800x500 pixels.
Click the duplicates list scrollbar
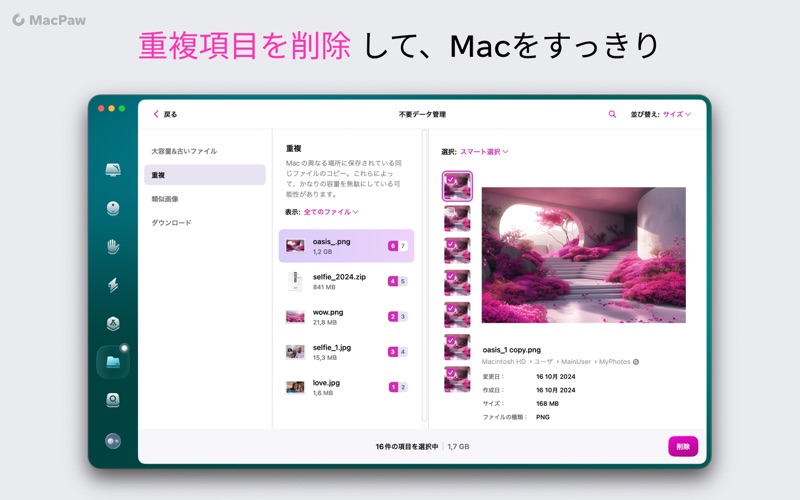(x=424, y=276)
